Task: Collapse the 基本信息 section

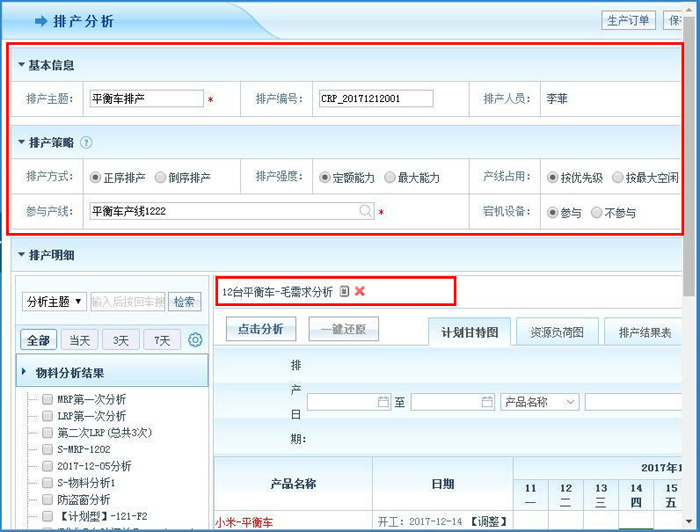Action: pyautogui.click(x=22, y=65)
